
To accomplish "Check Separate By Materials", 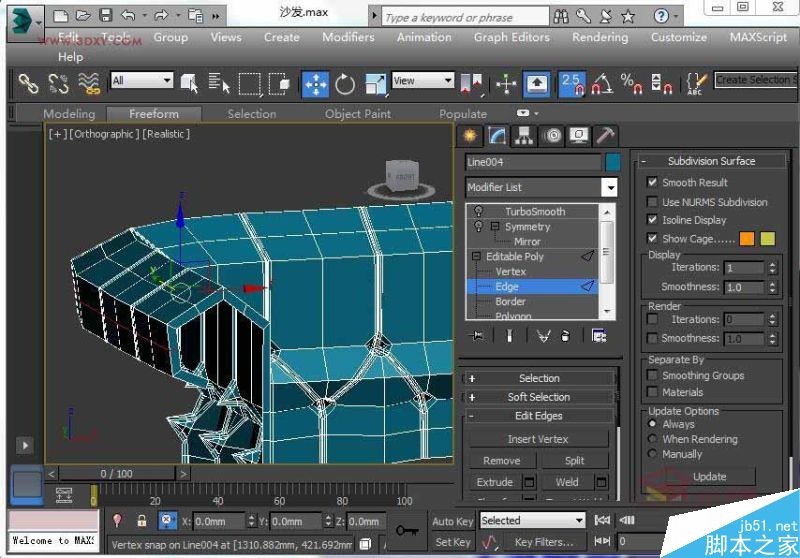I will point(652,392).
